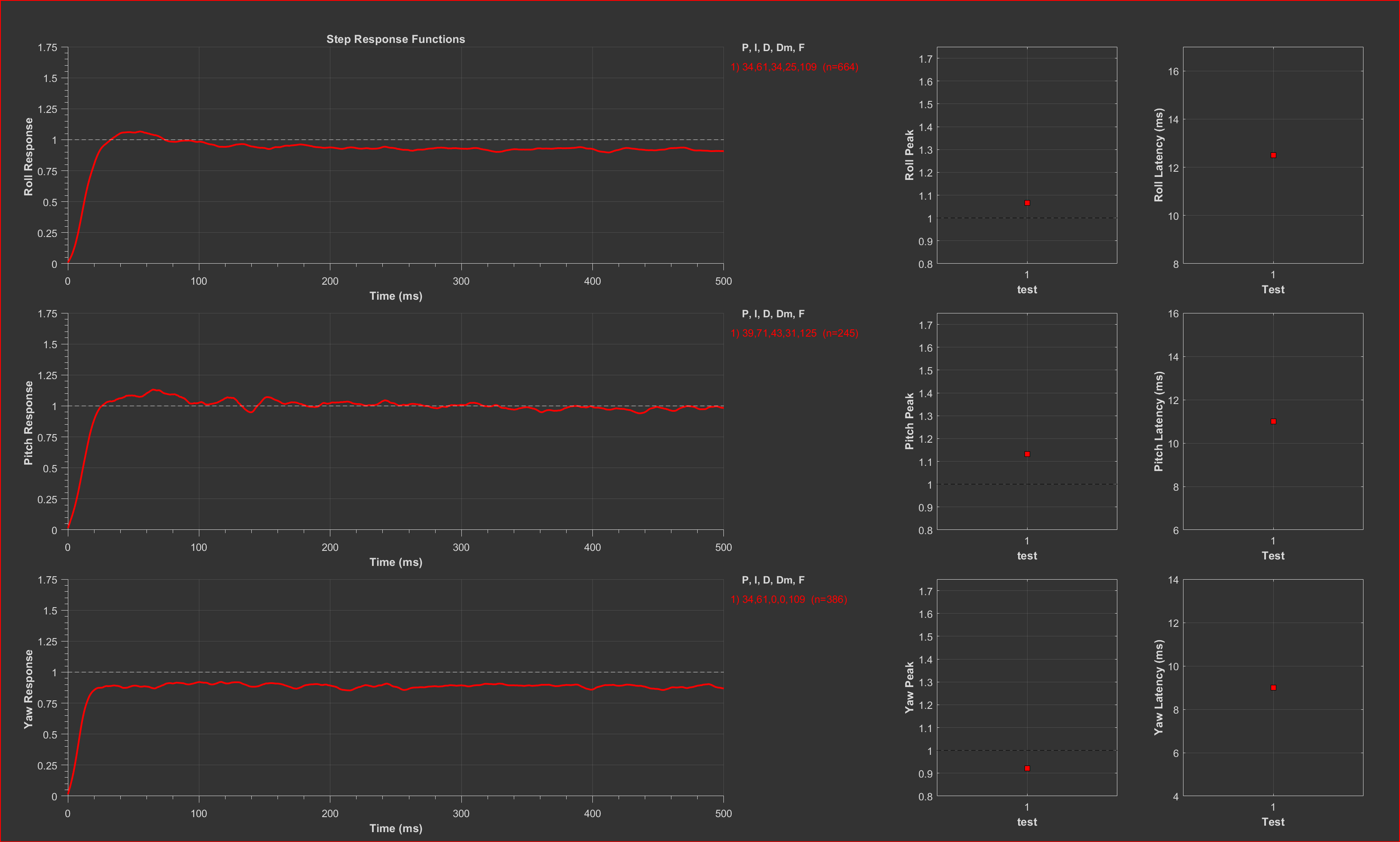Click the Pitch Latency red data marker
Image resolution: width=1400 pixels, height=842 pixels.
1273,422
